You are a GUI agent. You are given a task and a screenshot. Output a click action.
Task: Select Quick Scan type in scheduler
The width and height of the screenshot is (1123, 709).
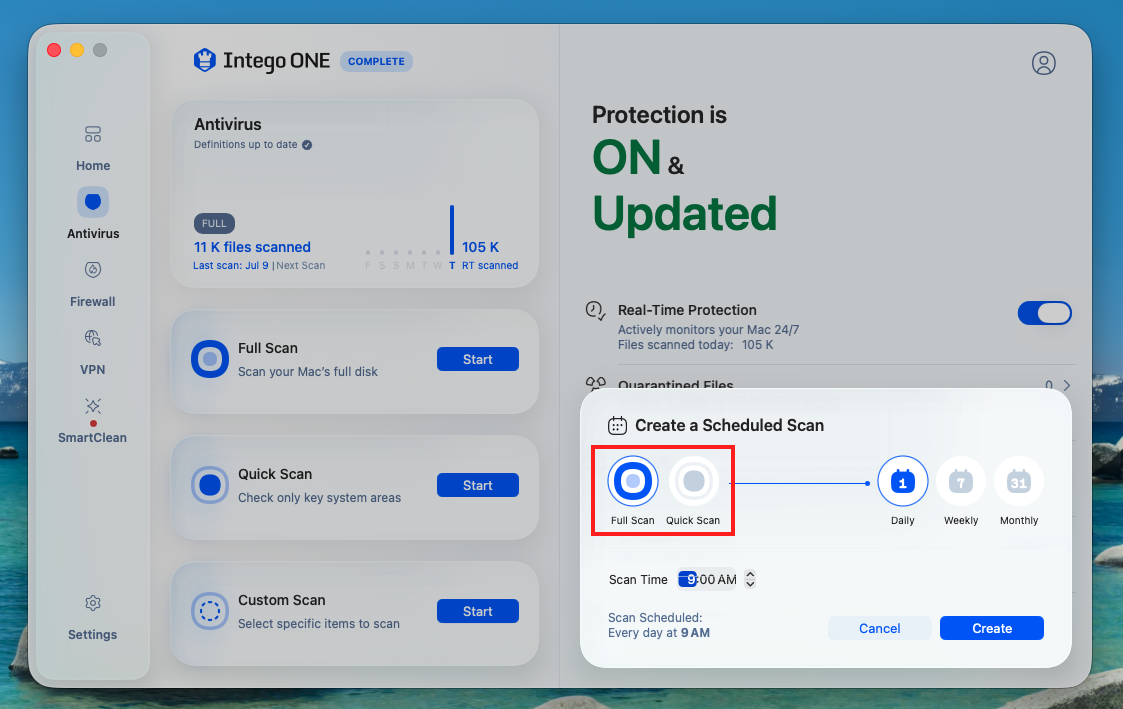click(x=693, y=481)
